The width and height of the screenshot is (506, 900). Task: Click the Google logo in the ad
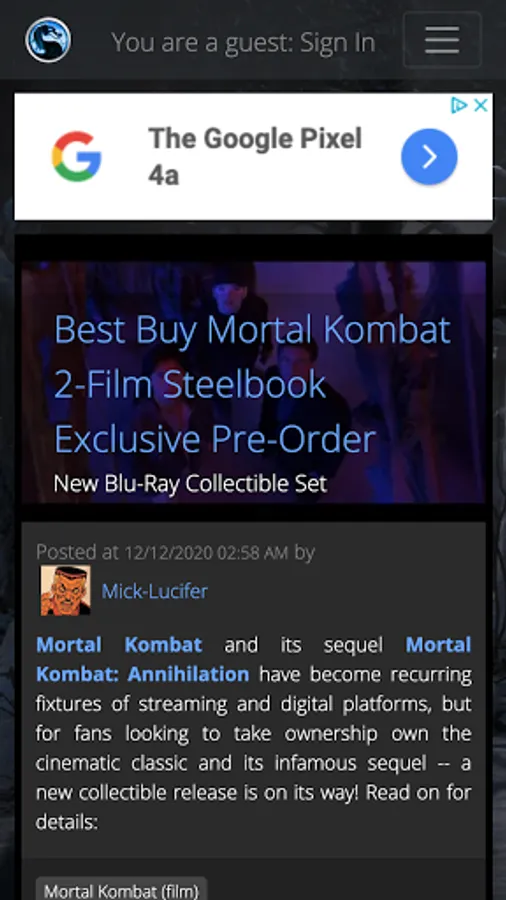[x=76, y=156]
